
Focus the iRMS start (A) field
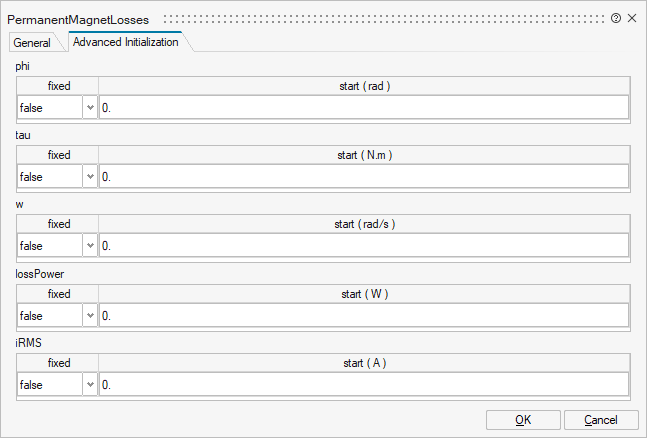point(364,385)
